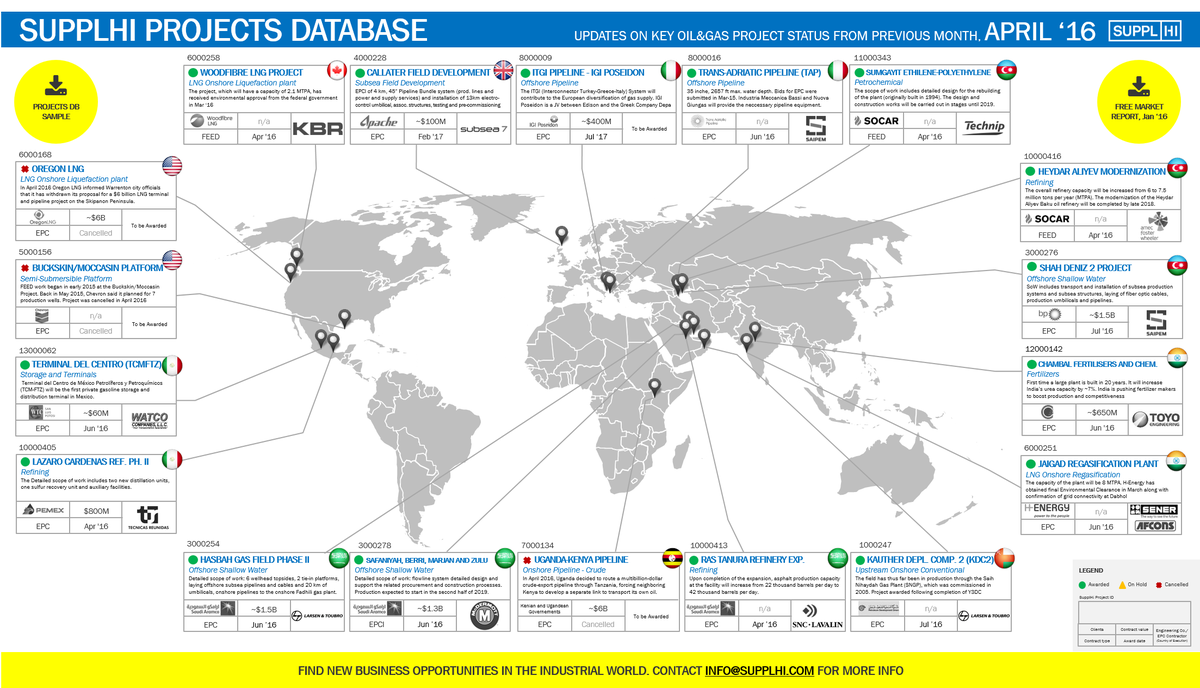Click the SOCAR logo on Sumgayit Ethylene card
The height and width of the screenshot is (688, 1200).
[x=877, y=121]
